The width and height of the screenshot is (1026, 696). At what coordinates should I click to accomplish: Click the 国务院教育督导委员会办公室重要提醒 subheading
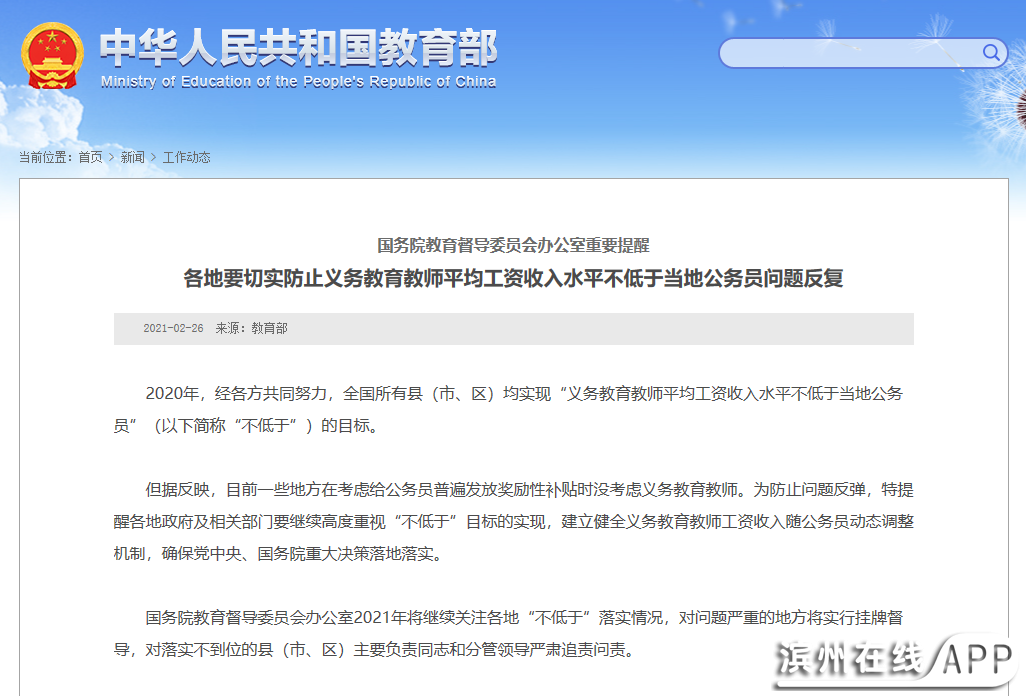(513, 245)
